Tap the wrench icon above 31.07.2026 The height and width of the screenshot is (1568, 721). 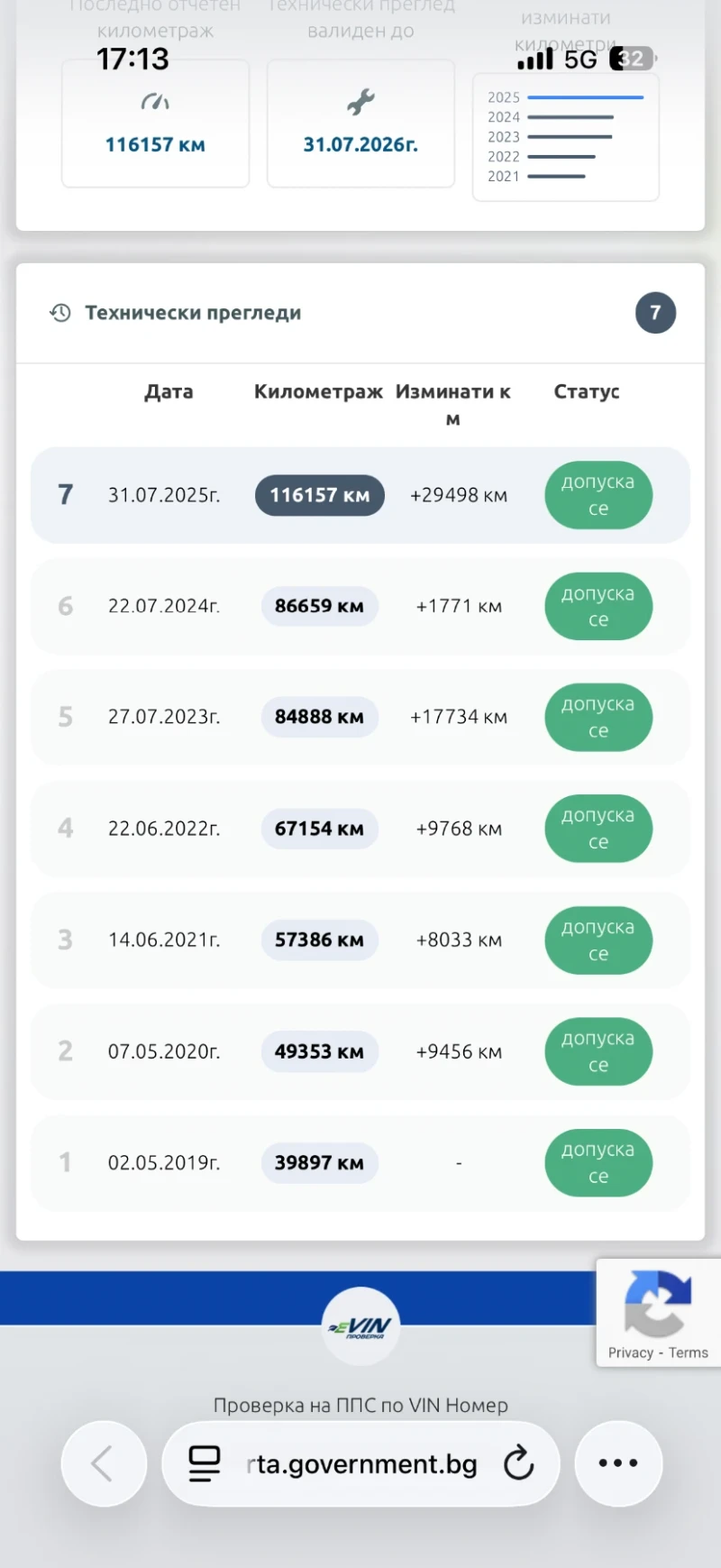360,103
